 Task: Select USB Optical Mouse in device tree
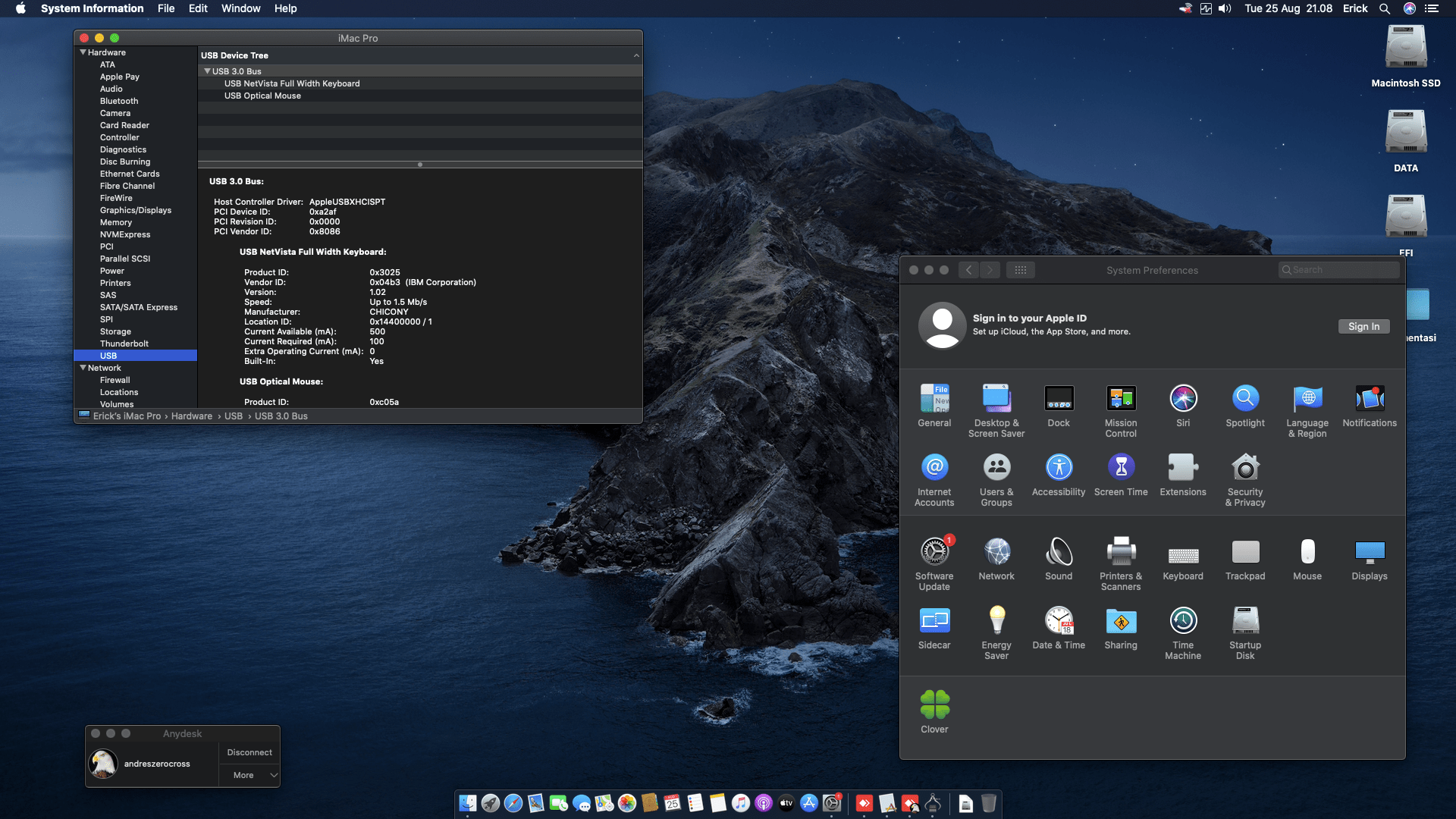click(420, 96)
